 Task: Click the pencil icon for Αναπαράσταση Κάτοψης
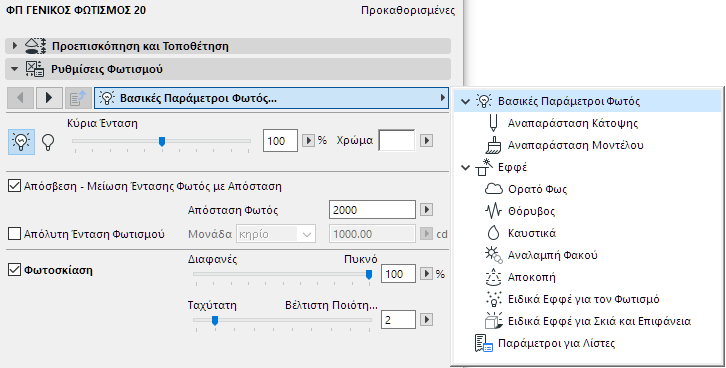493,123
